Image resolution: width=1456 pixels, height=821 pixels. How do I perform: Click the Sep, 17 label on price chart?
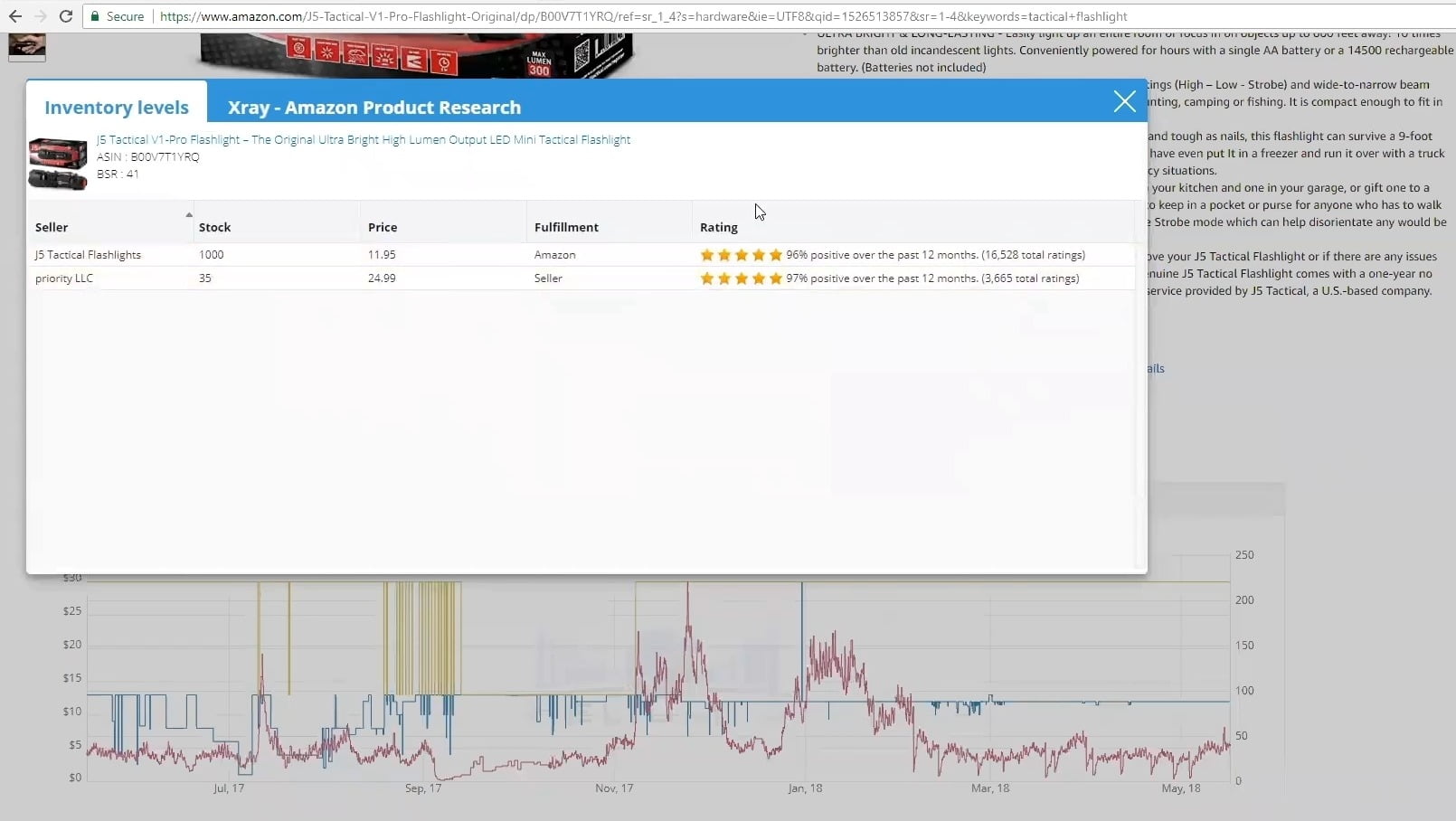pyautogui.click(x=423, y=788)
